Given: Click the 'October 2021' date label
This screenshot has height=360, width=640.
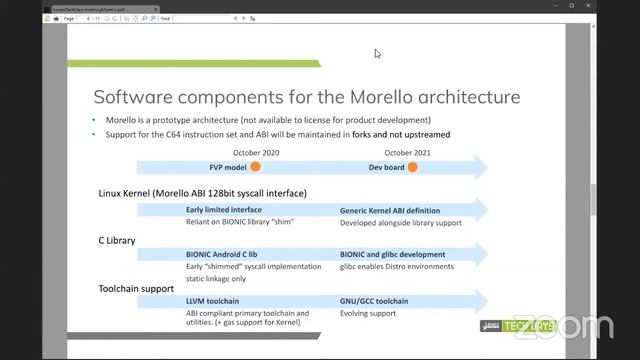Looking at the screenshot, I should 407,153.
